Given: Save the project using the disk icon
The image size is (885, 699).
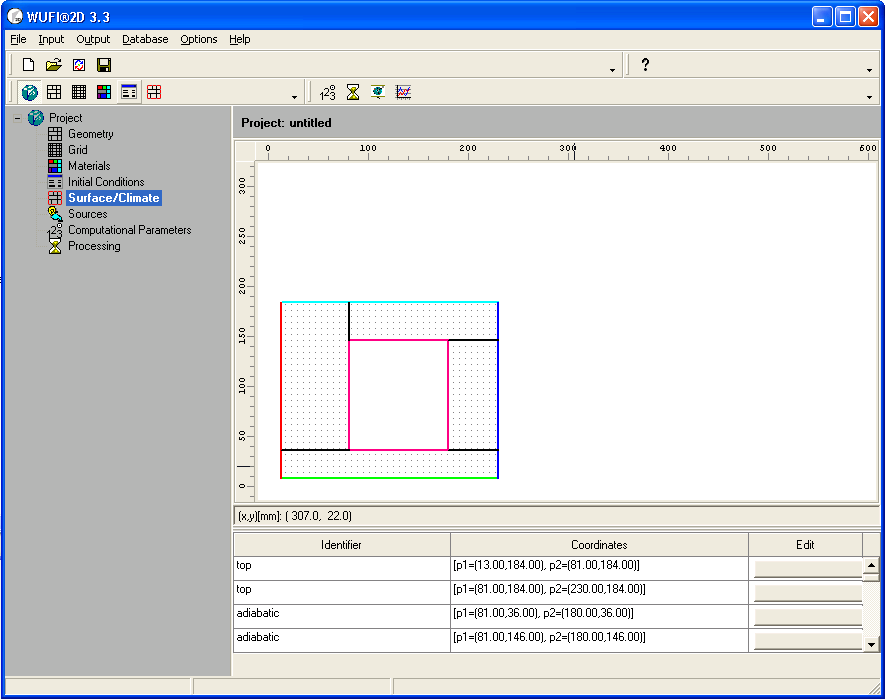Looking at the screenshot, I should (x=104, y=64).
